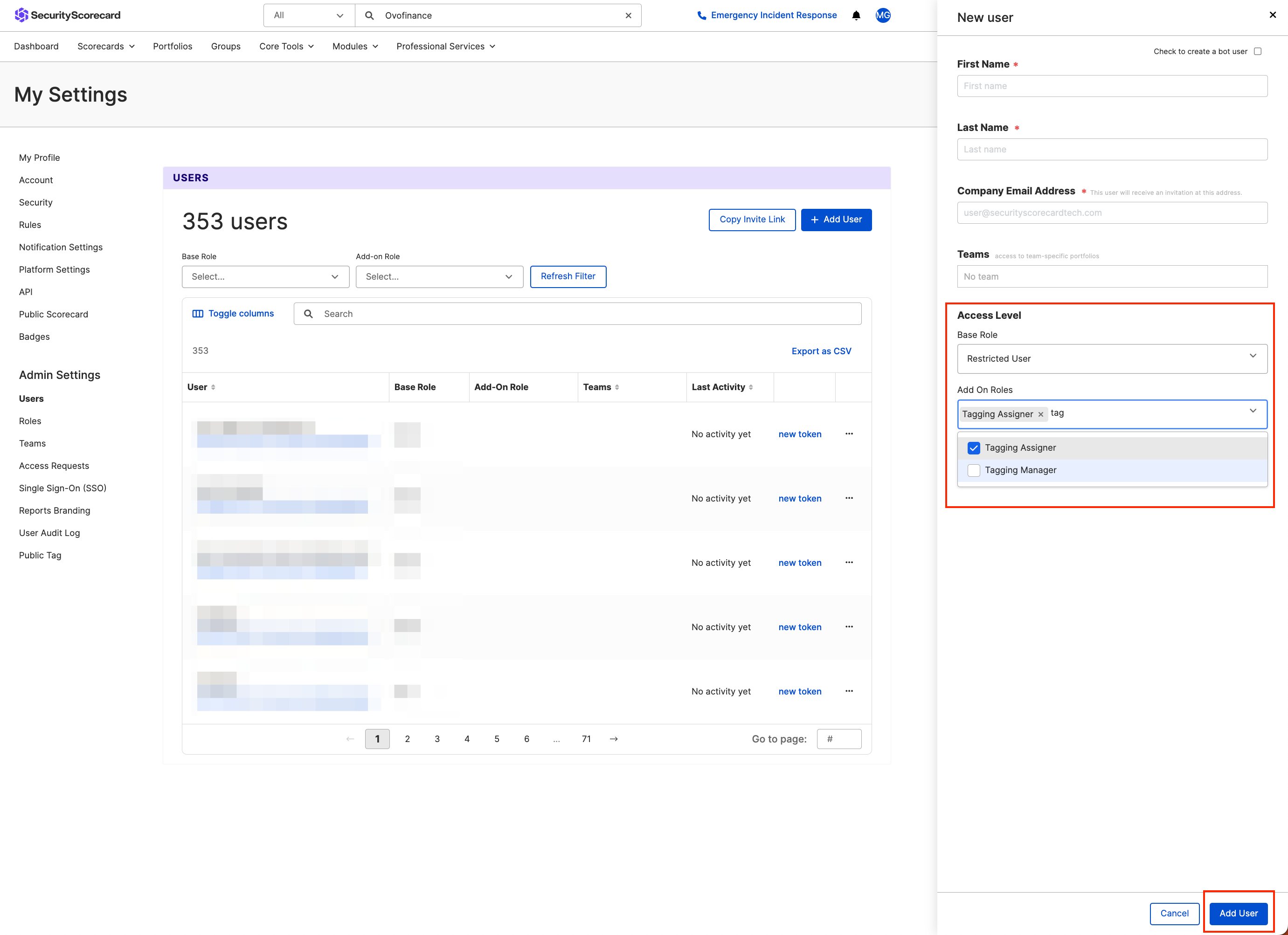Viewport: 1288px width, 935px height.
Task: Click Copy Invite Link
Action: (x=752, y=220)
